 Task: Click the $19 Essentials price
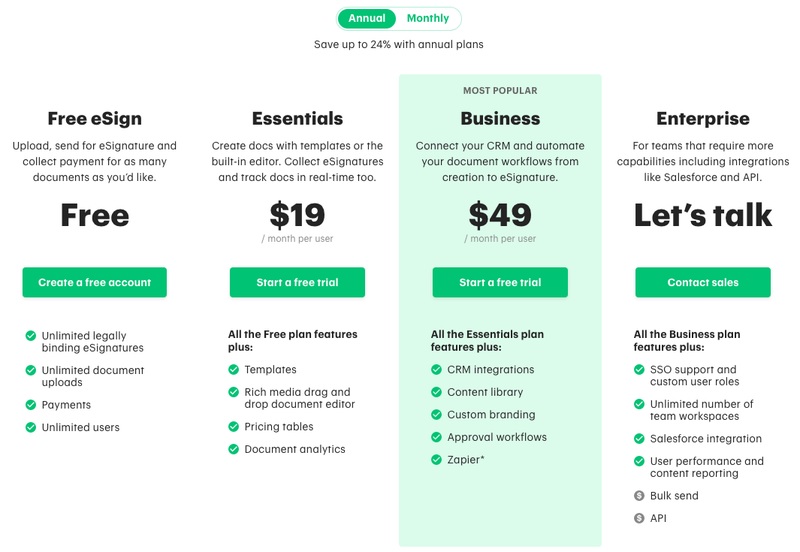pos(297,215)
